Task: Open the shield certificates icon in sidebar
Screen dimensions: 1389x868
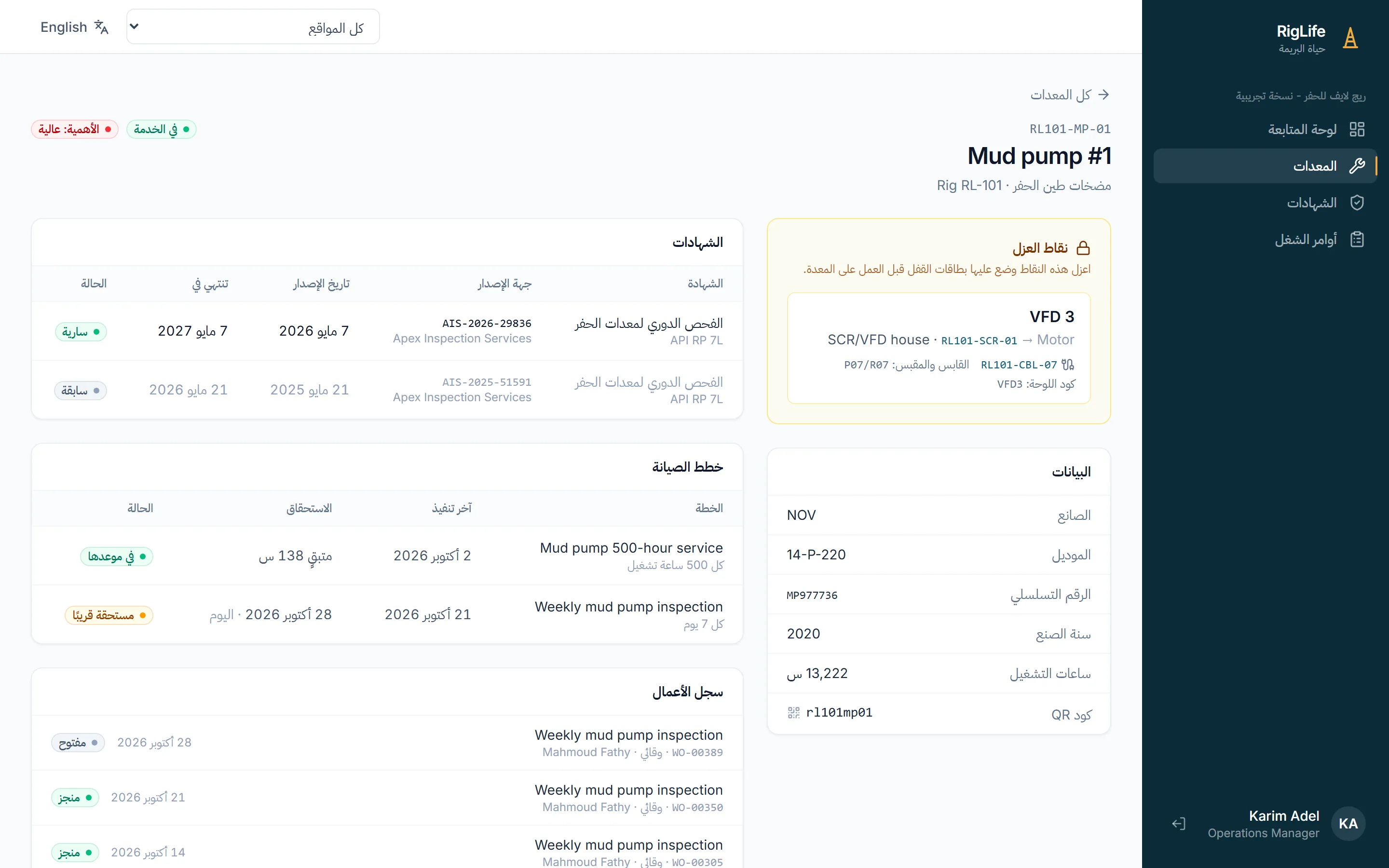Action: (1357, 203)
